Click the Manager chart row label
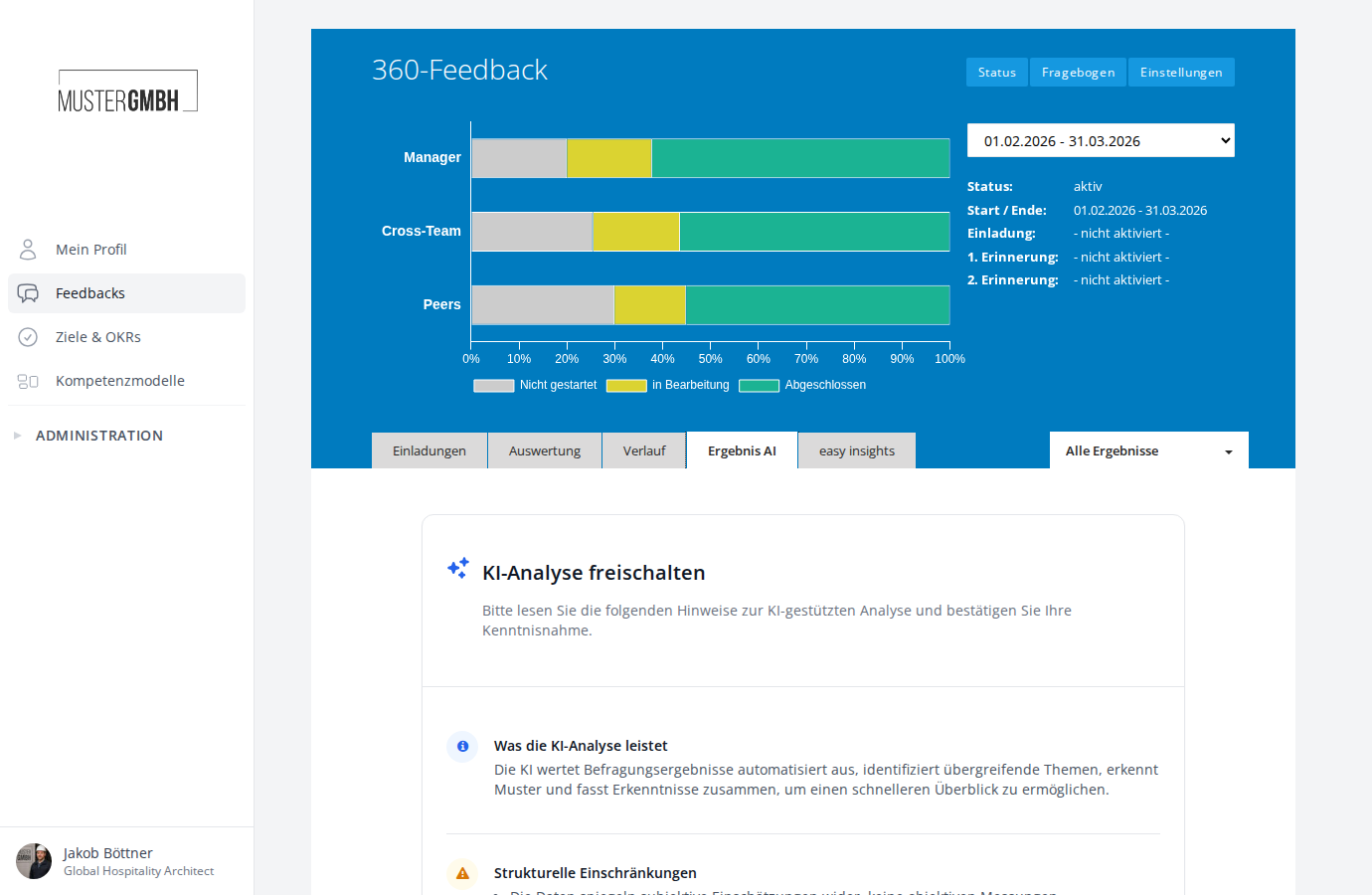1372x895 pixels. tap(432, 157)
